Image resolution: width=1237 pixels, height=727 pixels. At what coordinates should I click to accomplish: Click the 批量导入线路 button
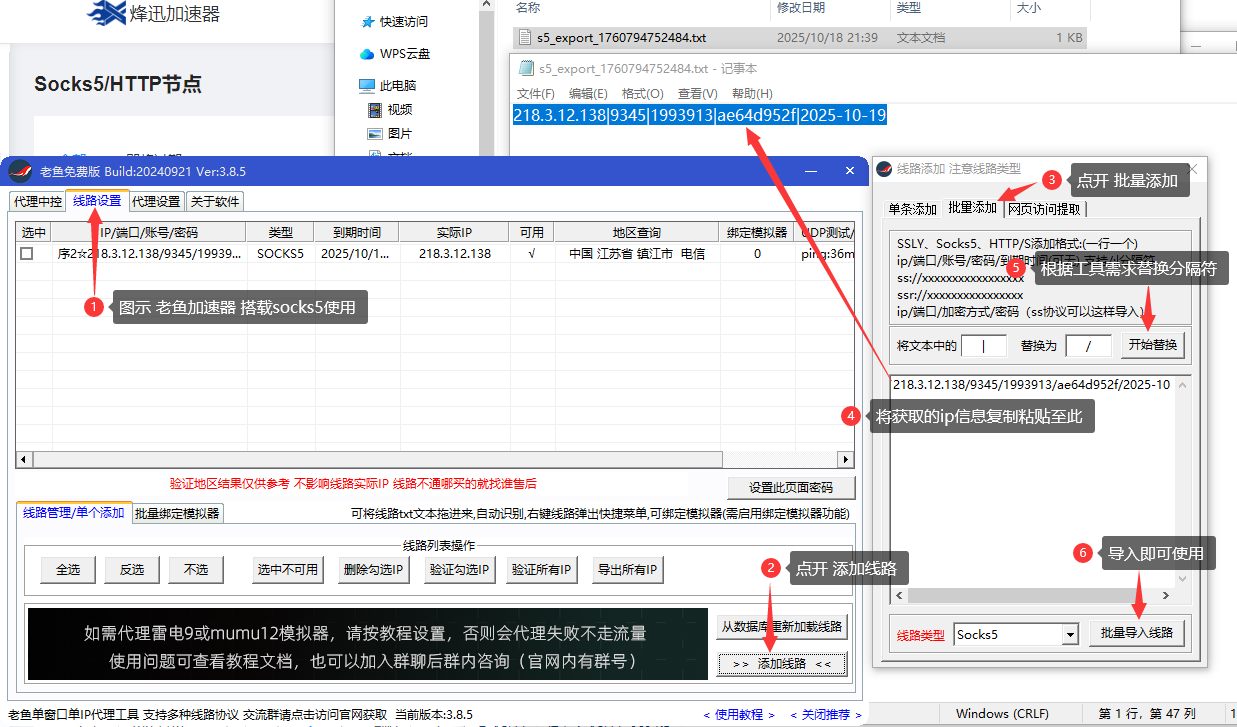tap(1136, 633)
